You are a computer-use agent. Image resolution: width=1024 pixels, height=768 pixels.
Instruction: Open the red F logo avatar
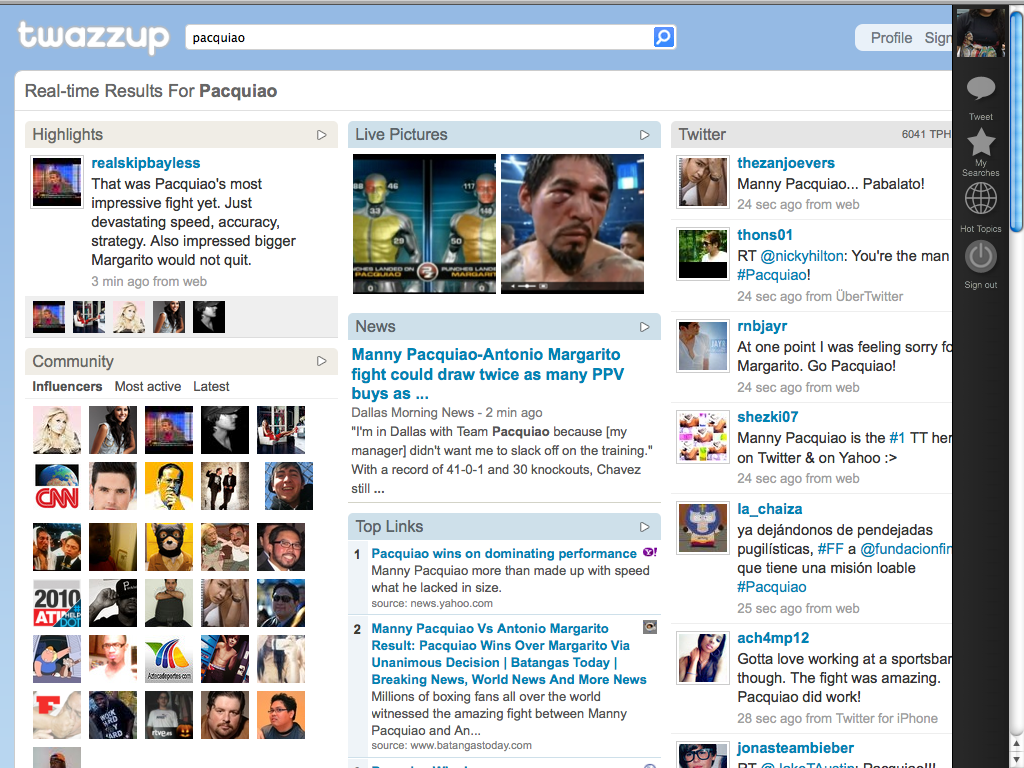point(57,715)
